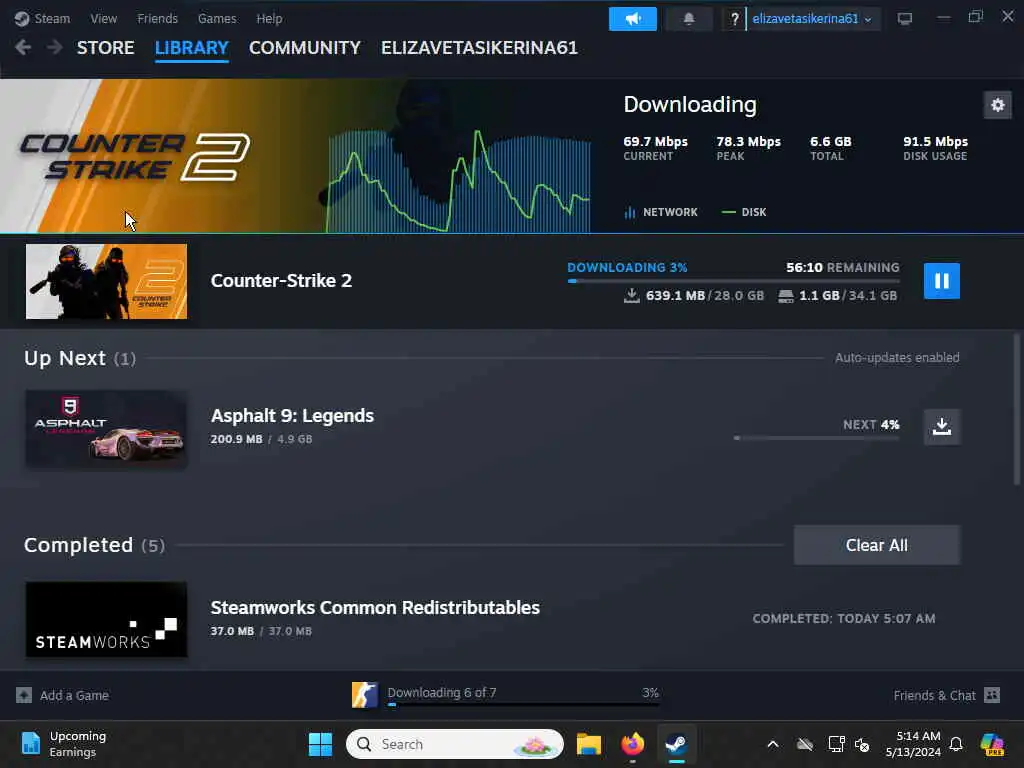This screenshot has height=768, width=1024.
Task: Click the '69.7 Mbps' current speed value
Action: [x=655, y=142]
